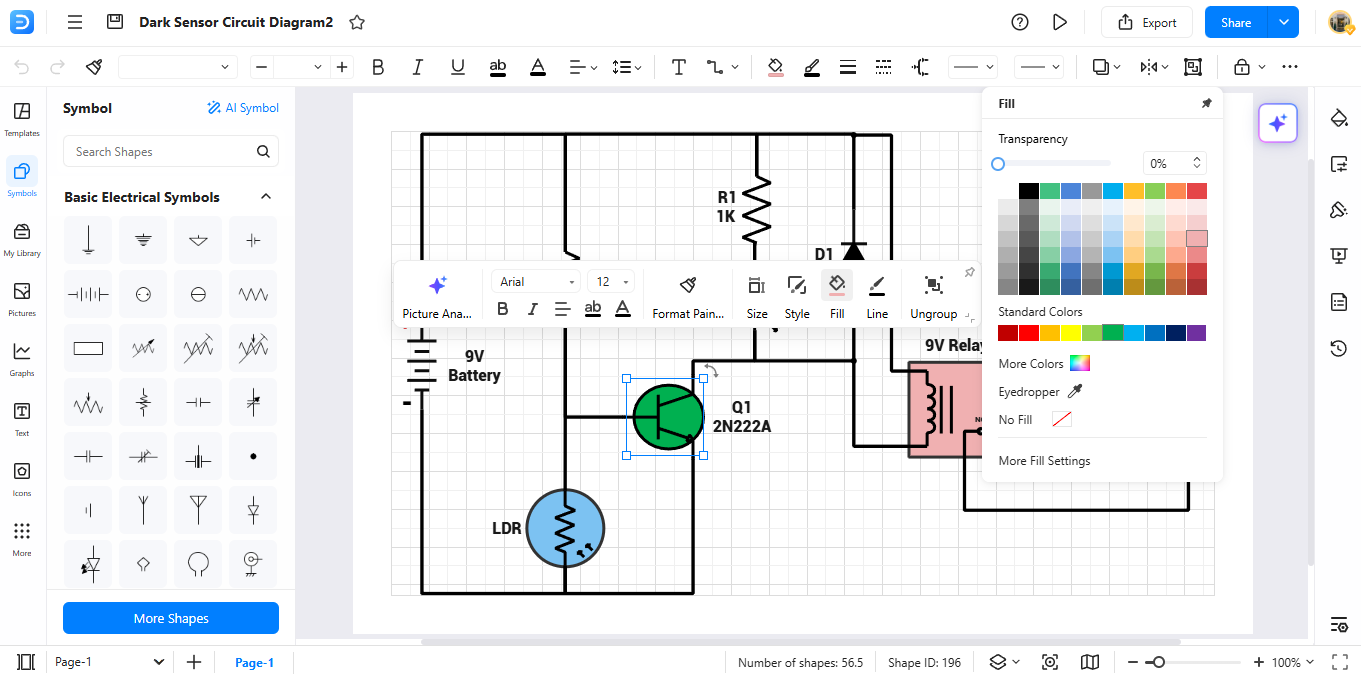Click the top toolbar format painter icon

click(94, 67)
